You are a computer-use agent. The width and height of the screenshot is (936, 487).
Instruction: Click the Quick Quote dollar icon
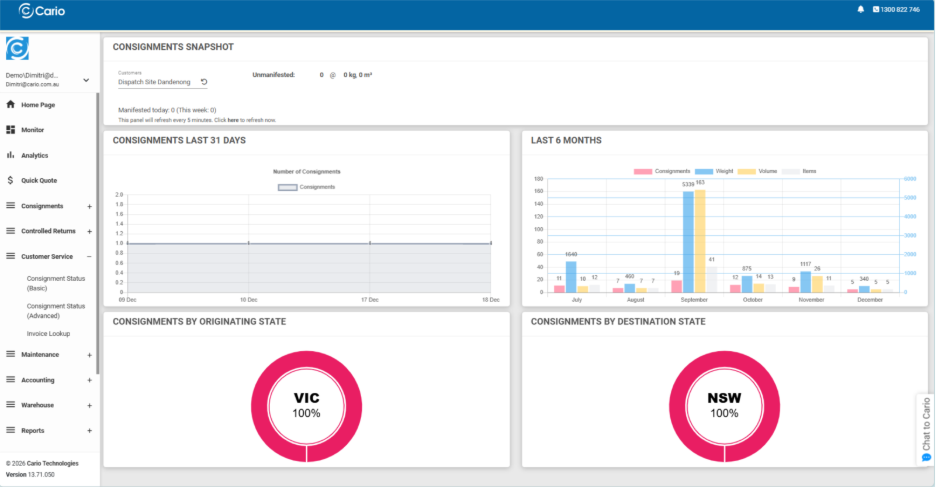pos(11,181)
